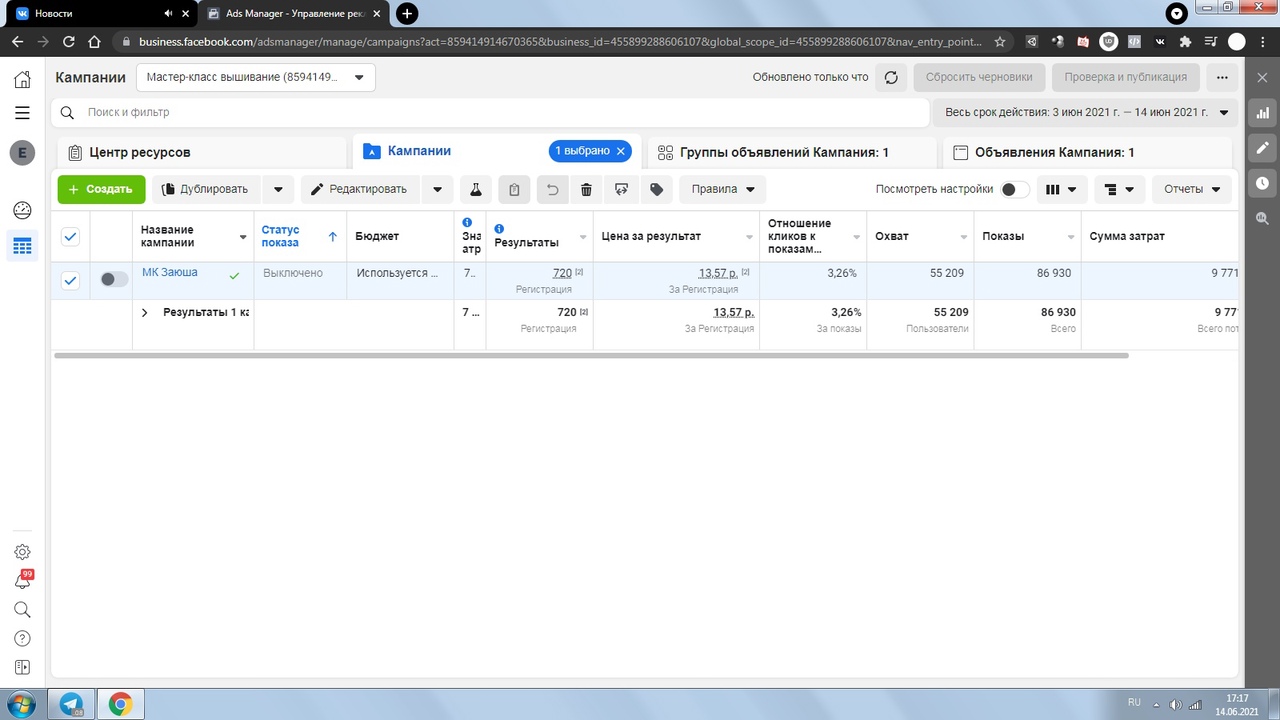Toggle Посмотреть настройки switch

(x=1015, y=189)
